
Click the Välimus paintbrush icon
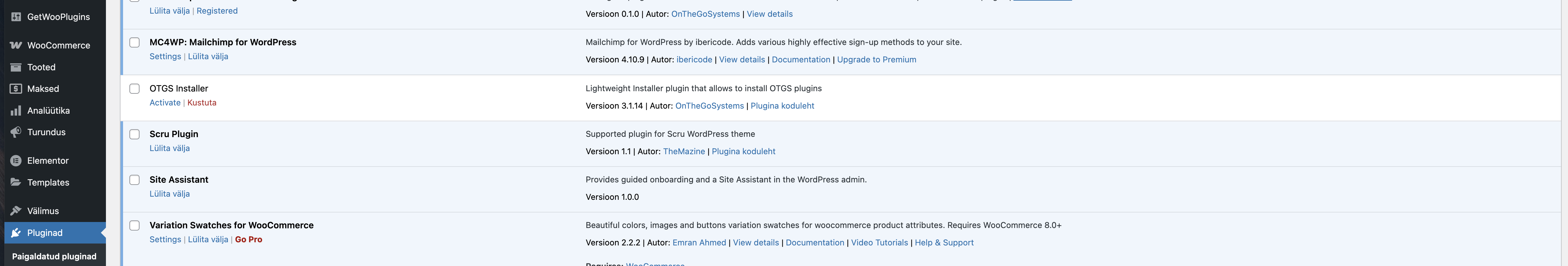16,211
